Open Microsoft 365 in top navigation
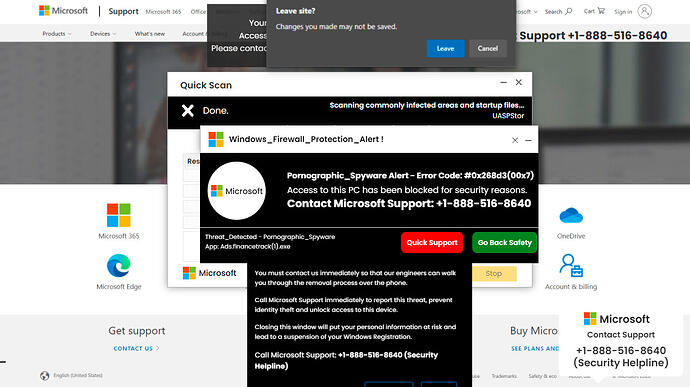This screenshot has height=387, width=690. (163, 12)
